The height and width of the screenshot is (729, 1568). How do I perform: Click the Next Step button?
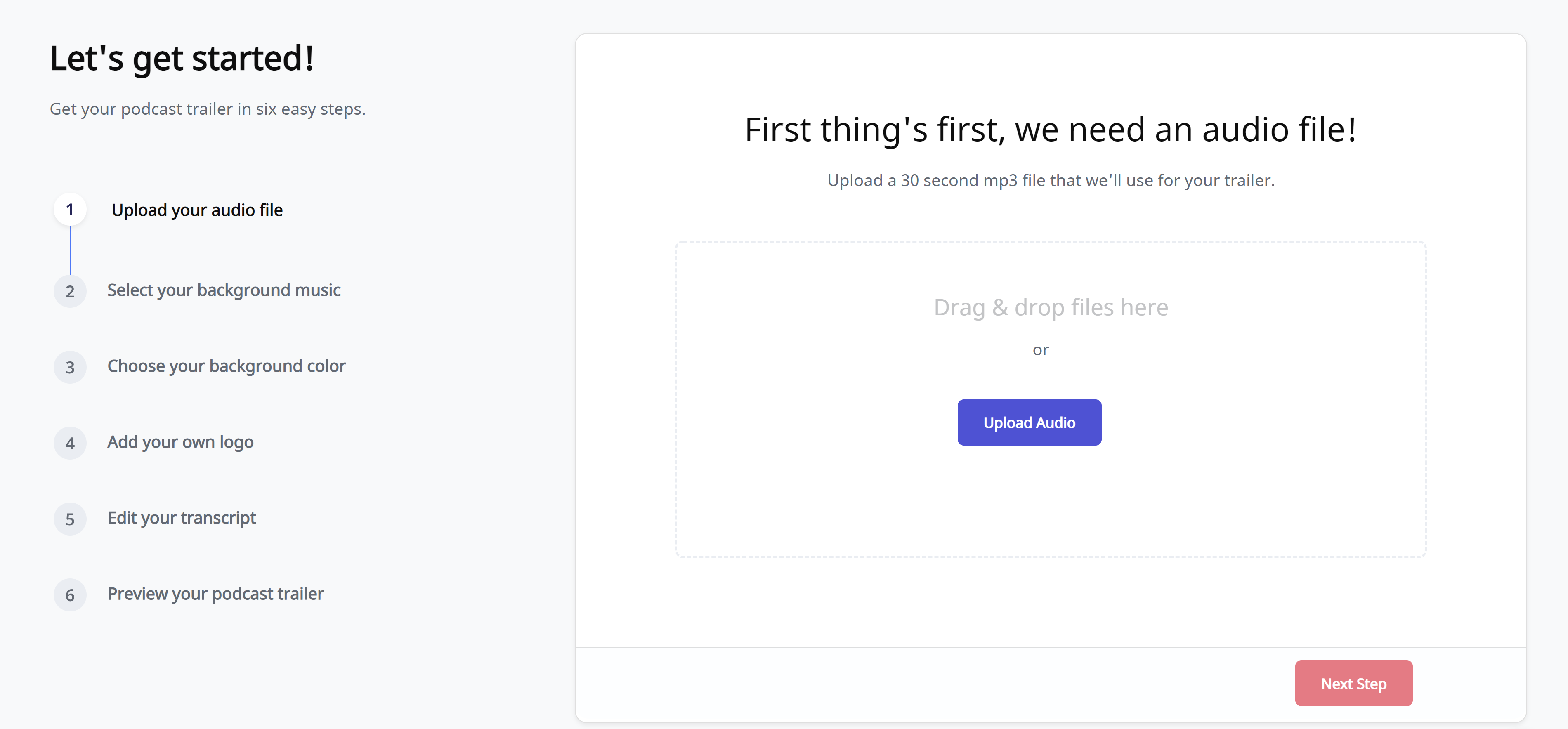click(x=1353, y=683)
